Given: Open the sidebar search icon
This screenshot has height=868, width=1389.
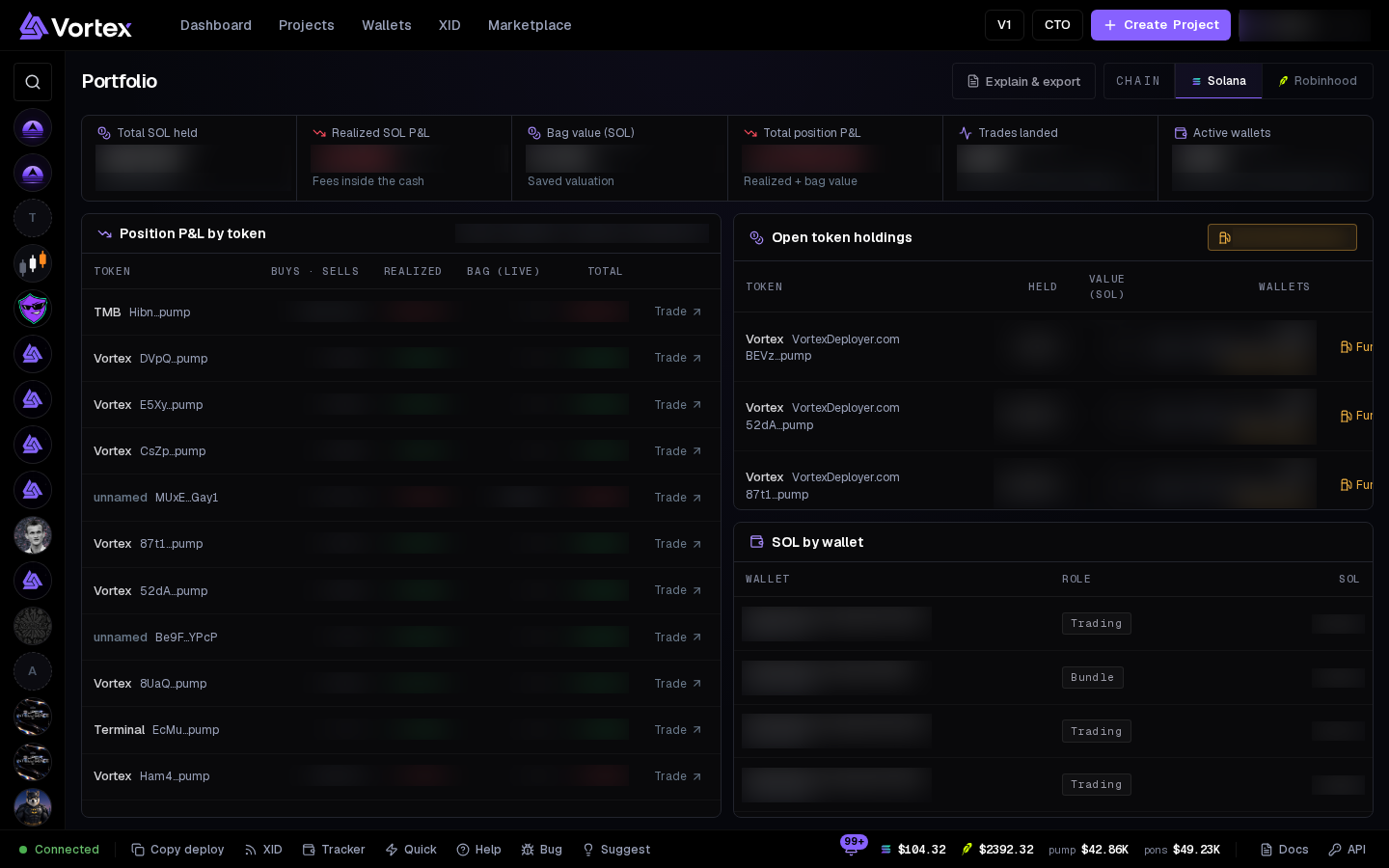Looking at the screenshot, I should pyautogui.click(x=33, y=82).
